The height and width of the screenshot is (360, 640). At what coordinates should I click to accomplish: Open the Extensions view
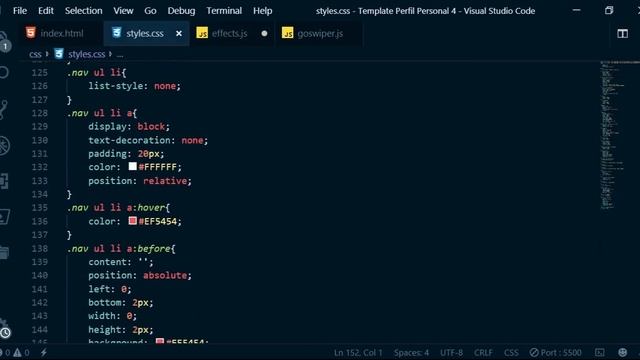tap(4, 181)
